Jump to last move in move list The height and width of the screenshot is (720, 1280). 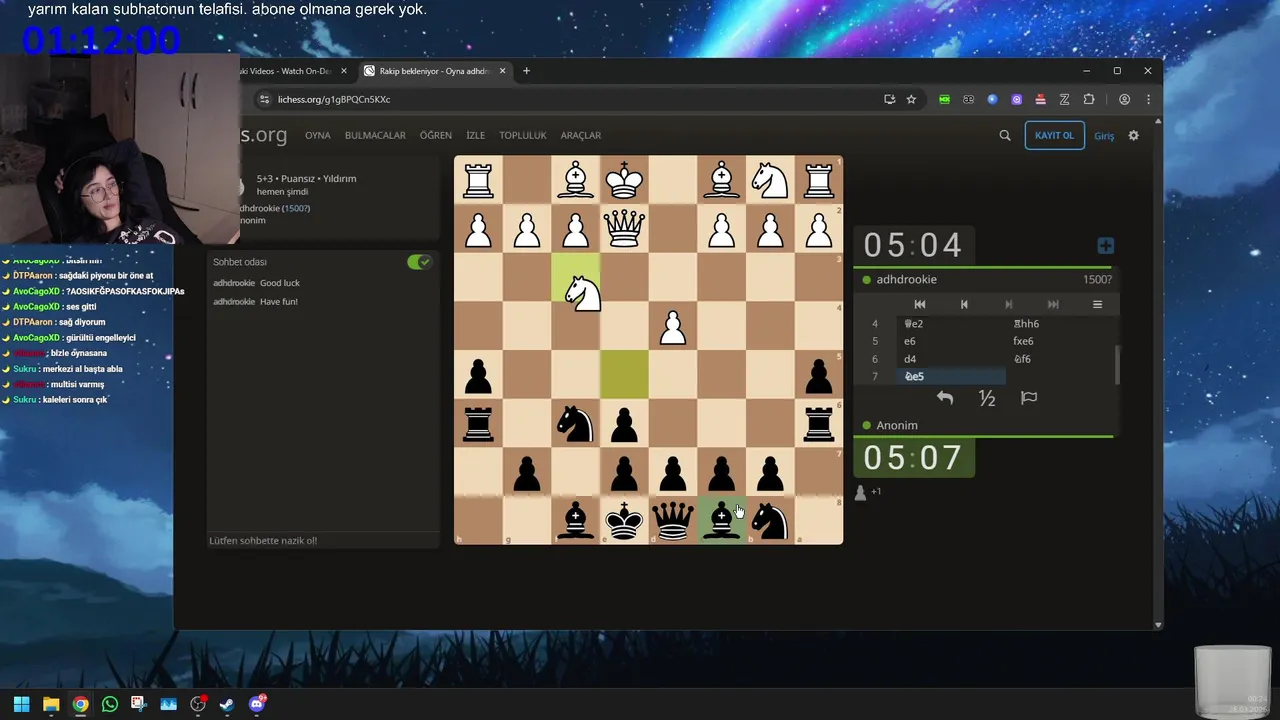point(1052,304)
